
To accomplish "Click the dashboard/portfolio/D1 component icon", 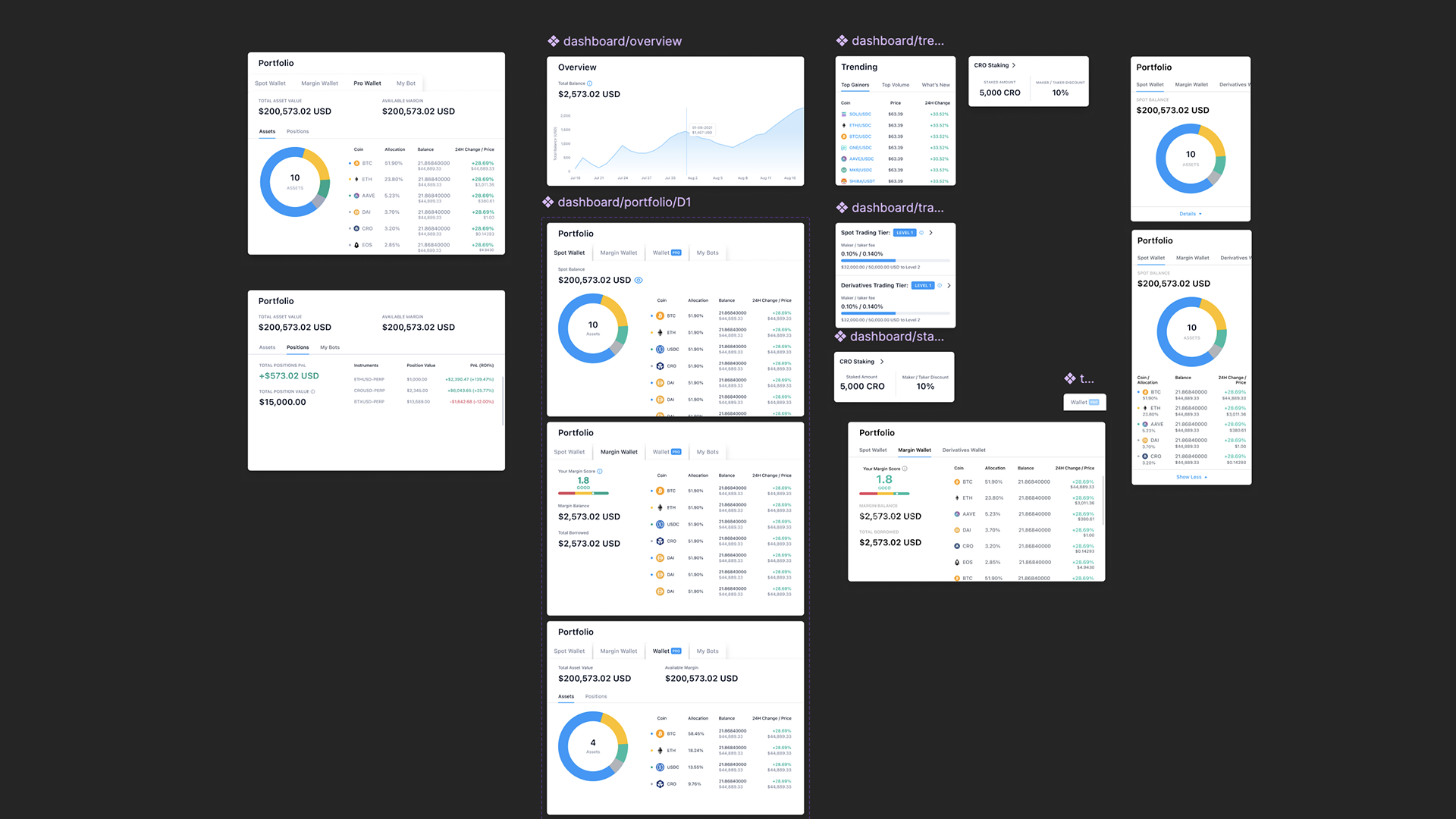I will pos(548,202).
